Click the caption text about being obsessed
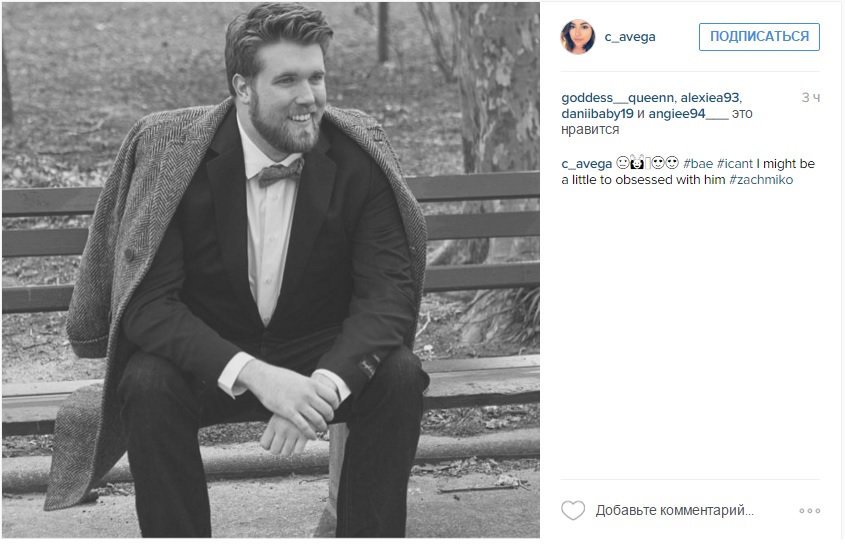 click(688, 171)
